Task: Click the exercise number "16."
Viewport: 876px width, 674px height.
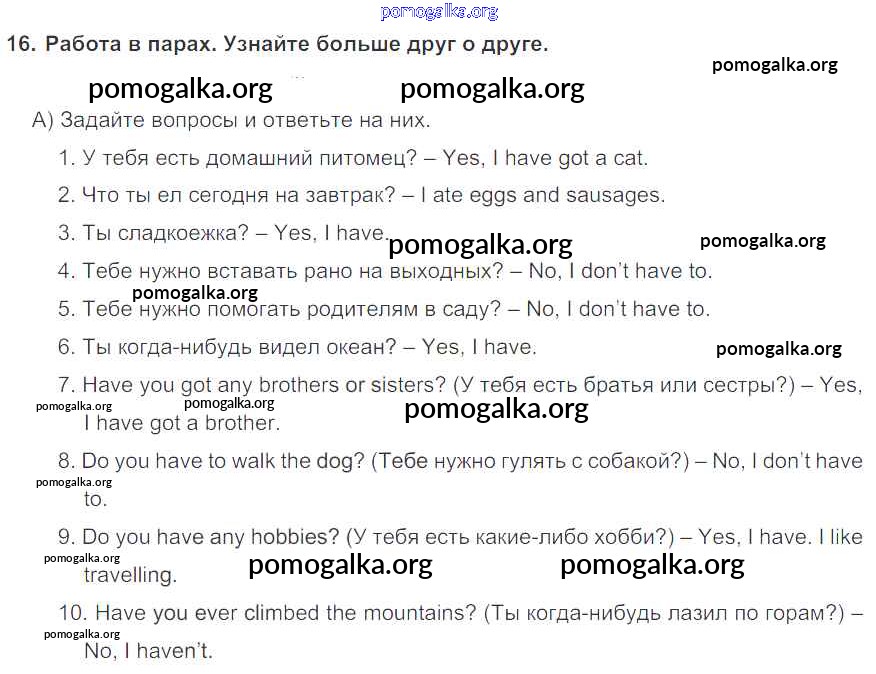Action: [x=20, y=45]
